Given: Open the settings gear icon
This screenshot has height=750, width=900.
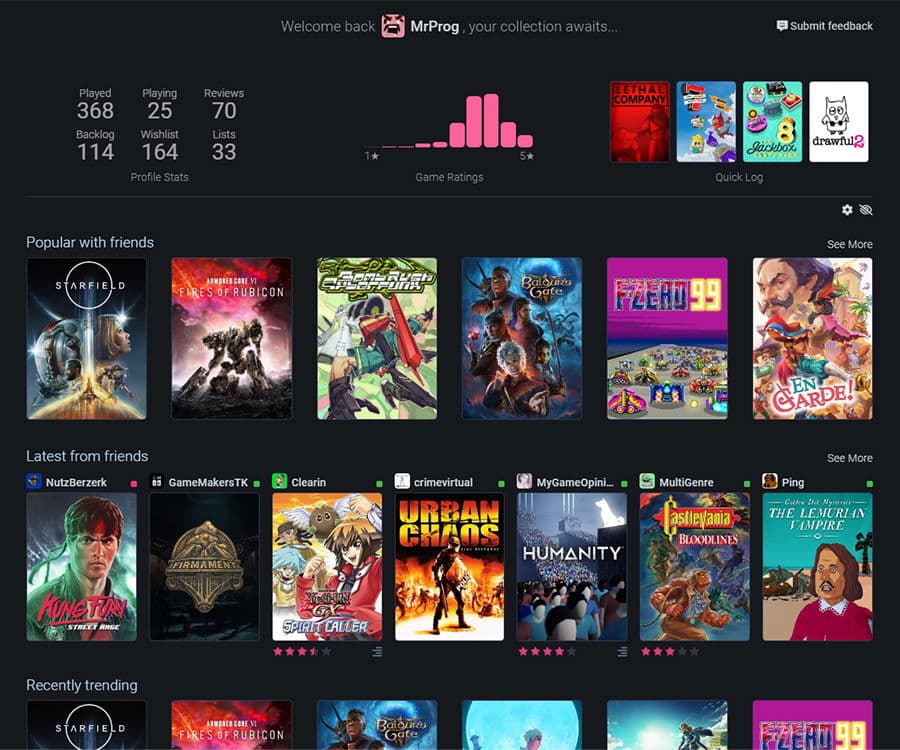Looking at the screenshot, I should click(x=847, y=209).
